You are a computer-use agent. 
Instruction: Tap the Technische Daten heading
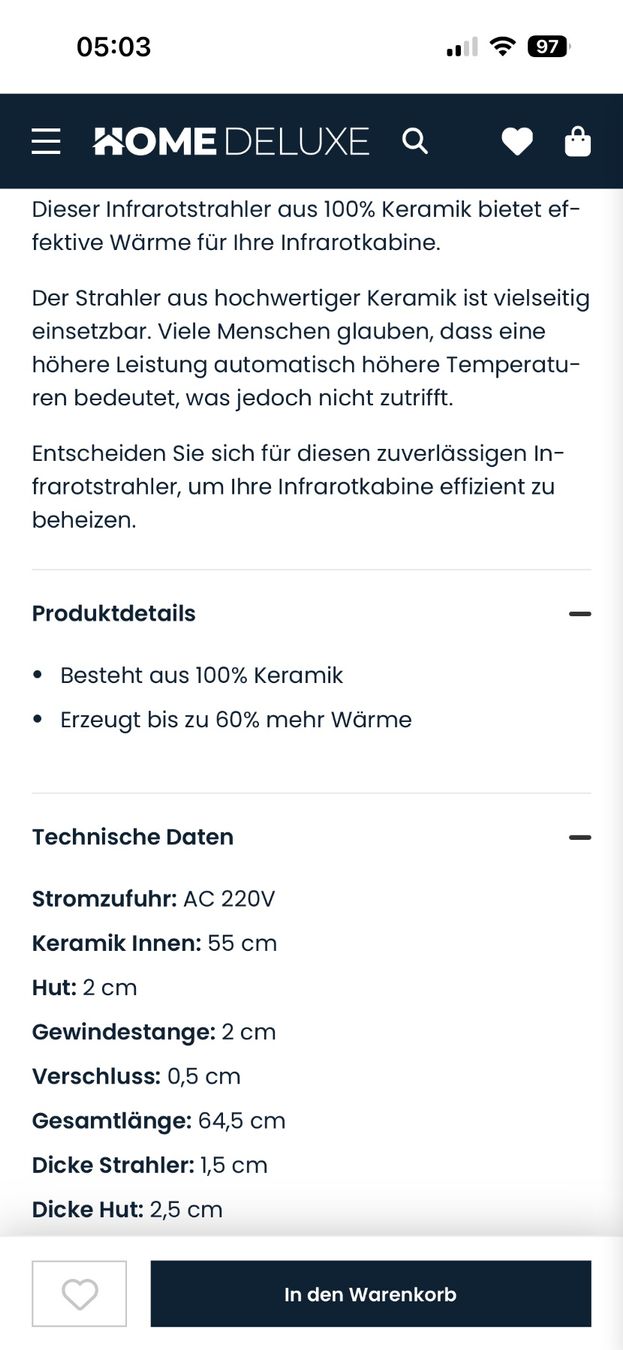coord(133,837)
